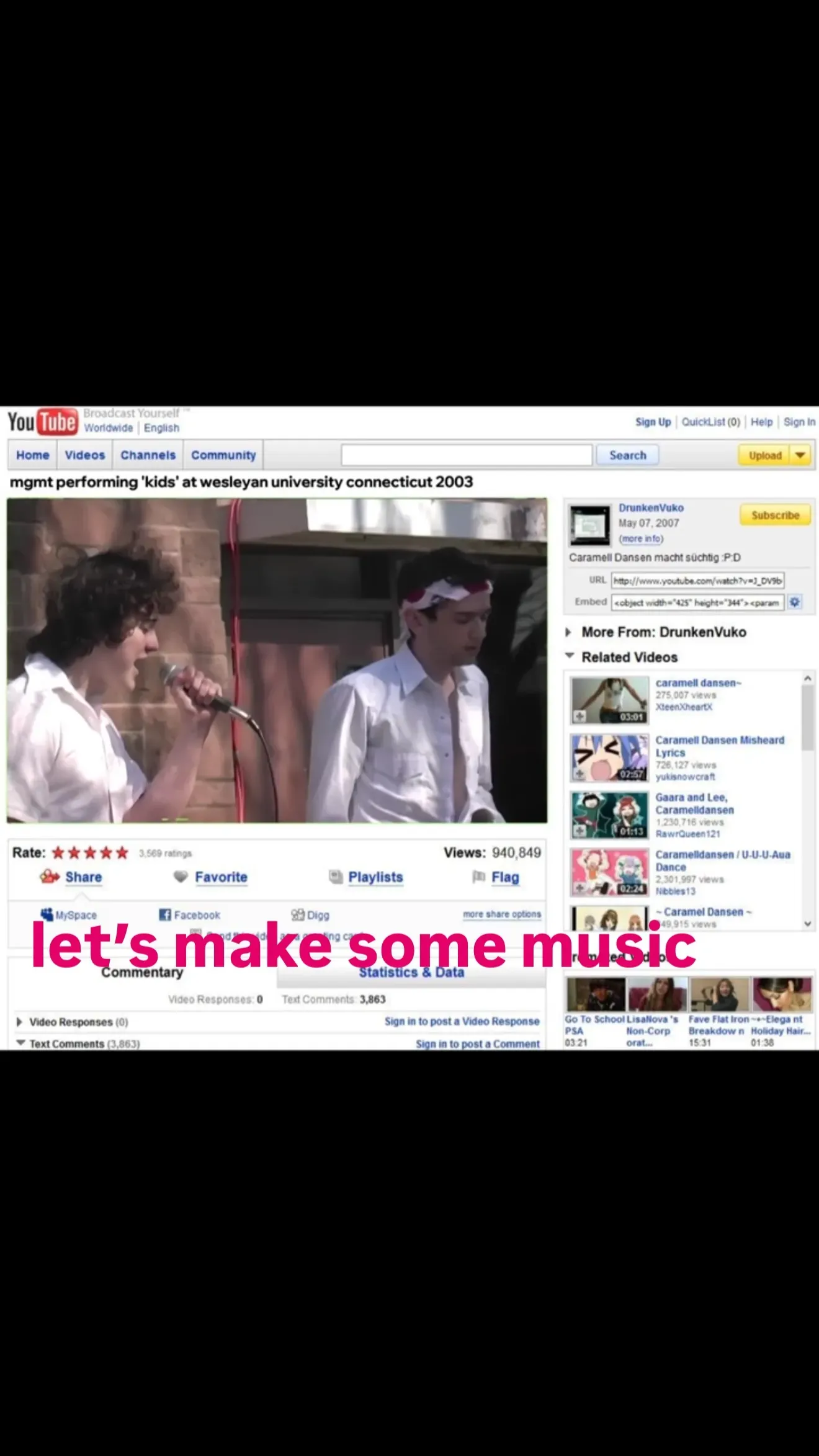Expand the More From: DrunkenVuko section
The height and width of the screenshot is (1456, 819).
pos(568,632)
